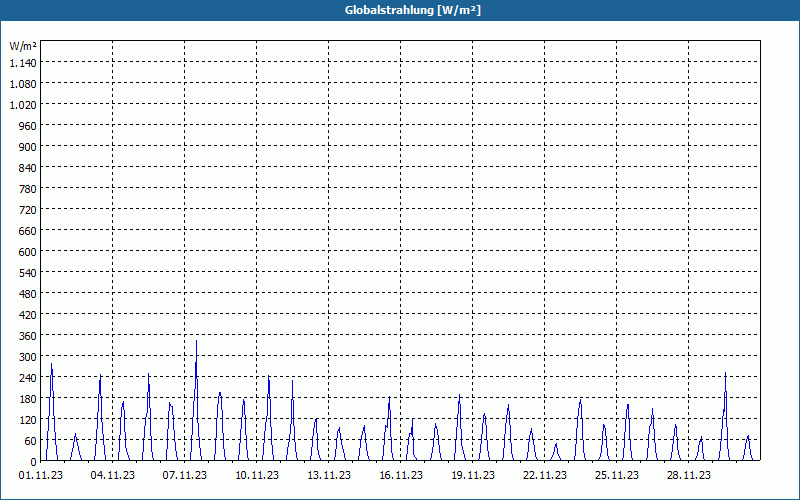Click the 1.080 y-axis value
Screen dimensions: 800x500
23,84
